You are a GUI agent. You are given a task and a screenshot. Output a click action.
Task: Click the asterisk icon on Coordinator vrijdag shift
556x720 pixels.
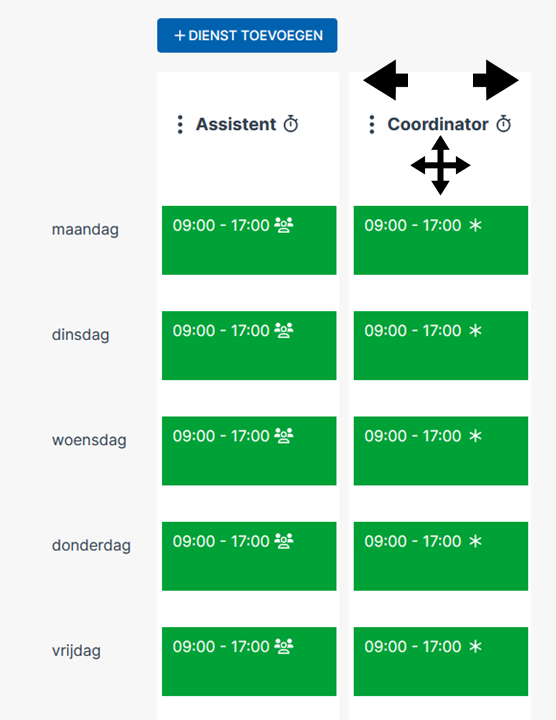click(475, 647)
